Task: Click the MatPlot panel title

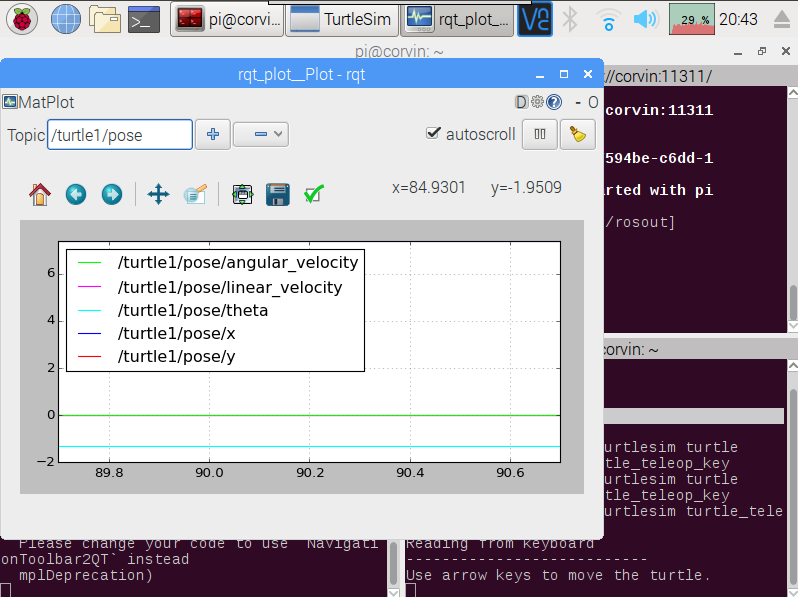Action: 46,102
